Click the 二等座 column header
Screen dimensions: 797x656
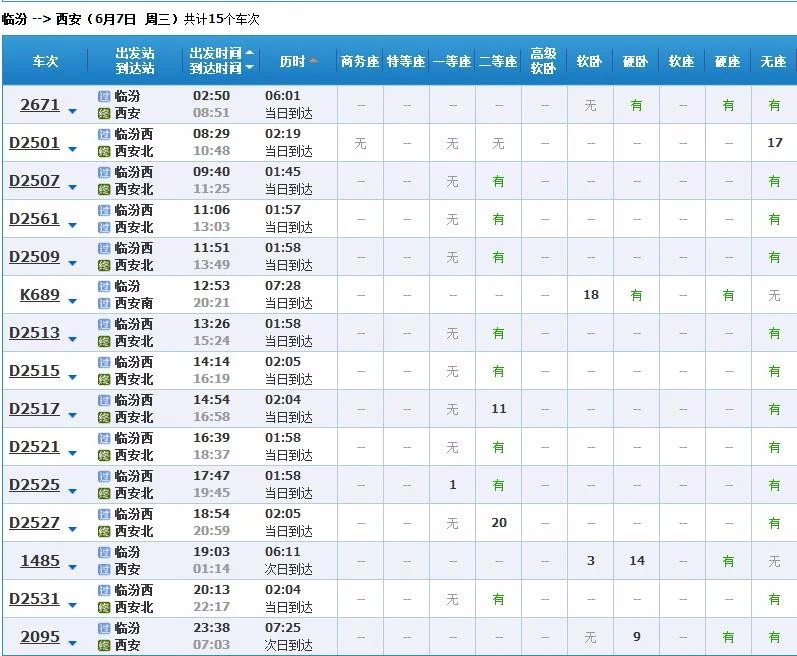point(498,61)
